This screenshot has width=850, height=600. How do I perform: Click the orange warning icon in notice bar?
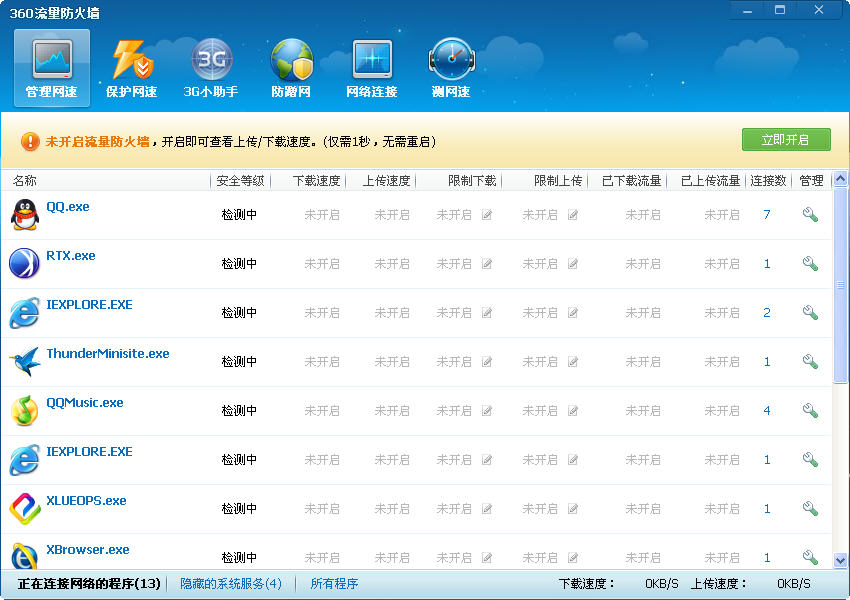pos(30,142)
